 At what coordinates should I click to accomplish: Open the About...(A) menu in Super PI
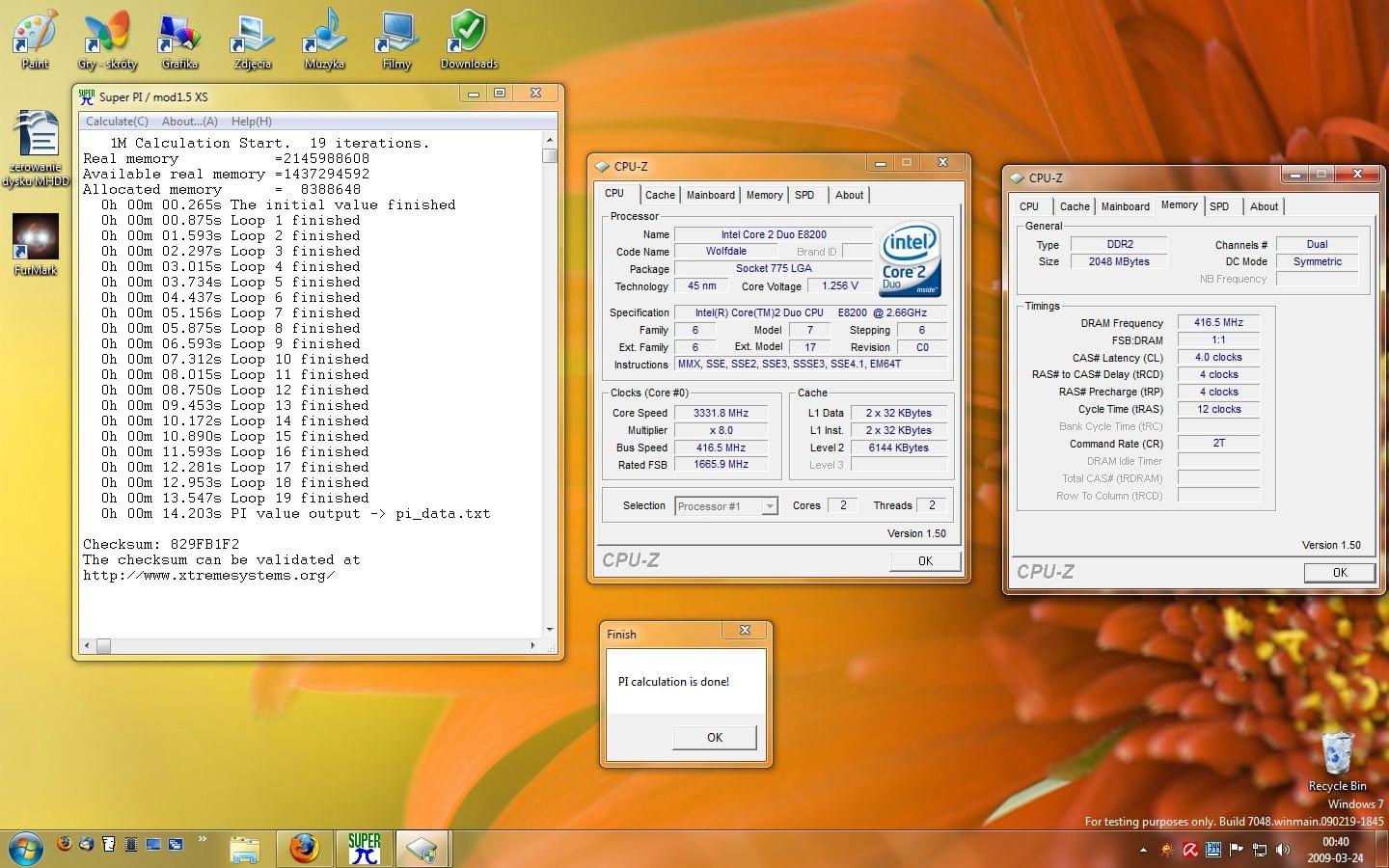189,122
